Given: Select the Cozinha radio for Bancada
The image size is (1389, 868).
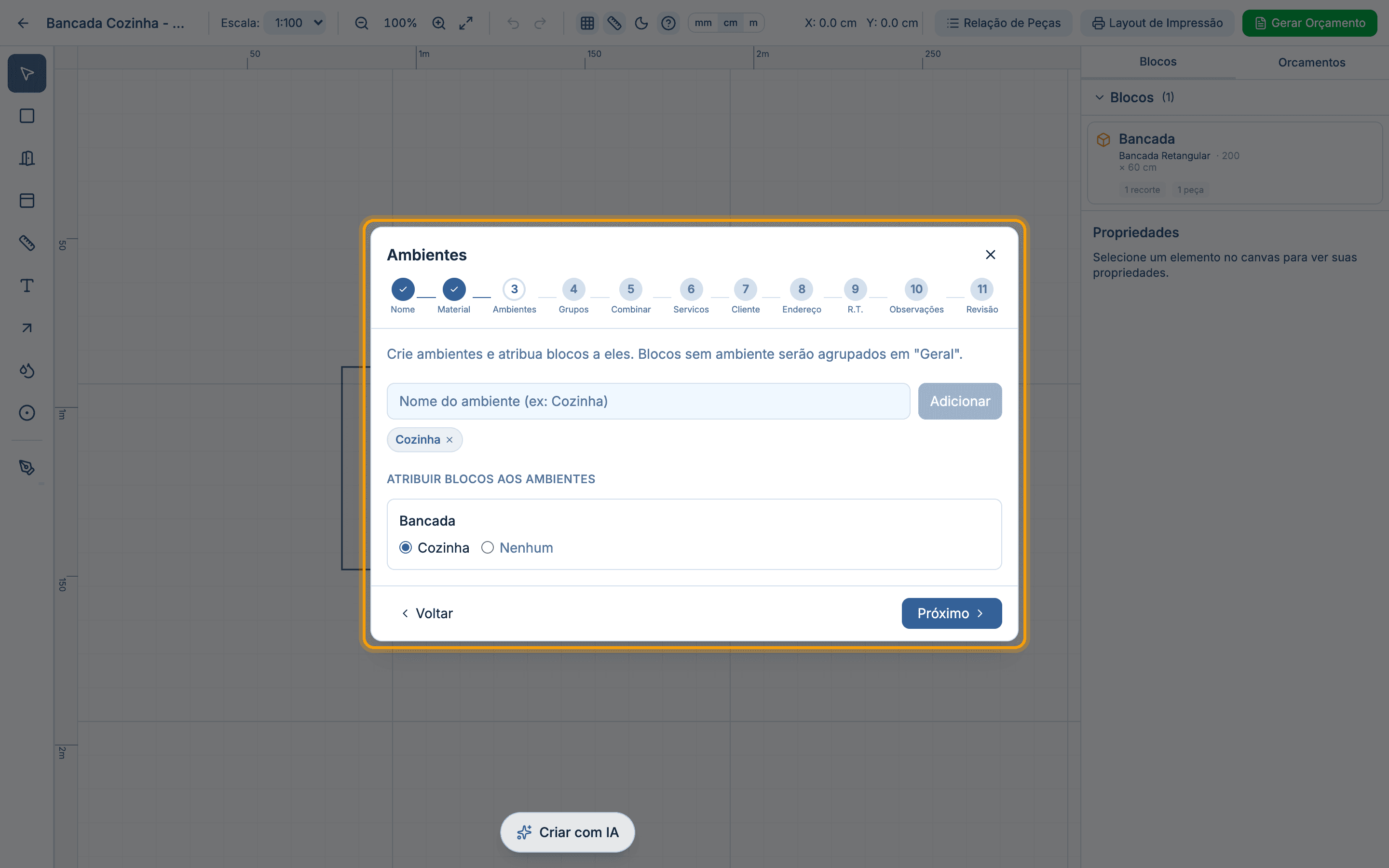Looking at the screenshot, I should pyautogui.click(x=406, y=548).
